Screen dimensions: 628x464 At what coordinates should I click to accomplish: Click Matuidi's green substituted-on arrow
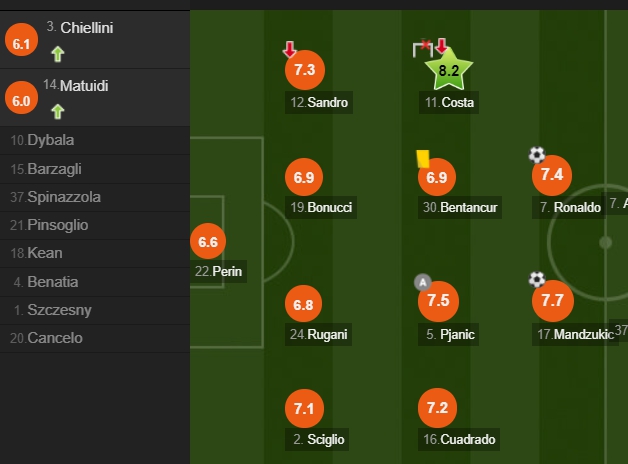click(58, 111)
